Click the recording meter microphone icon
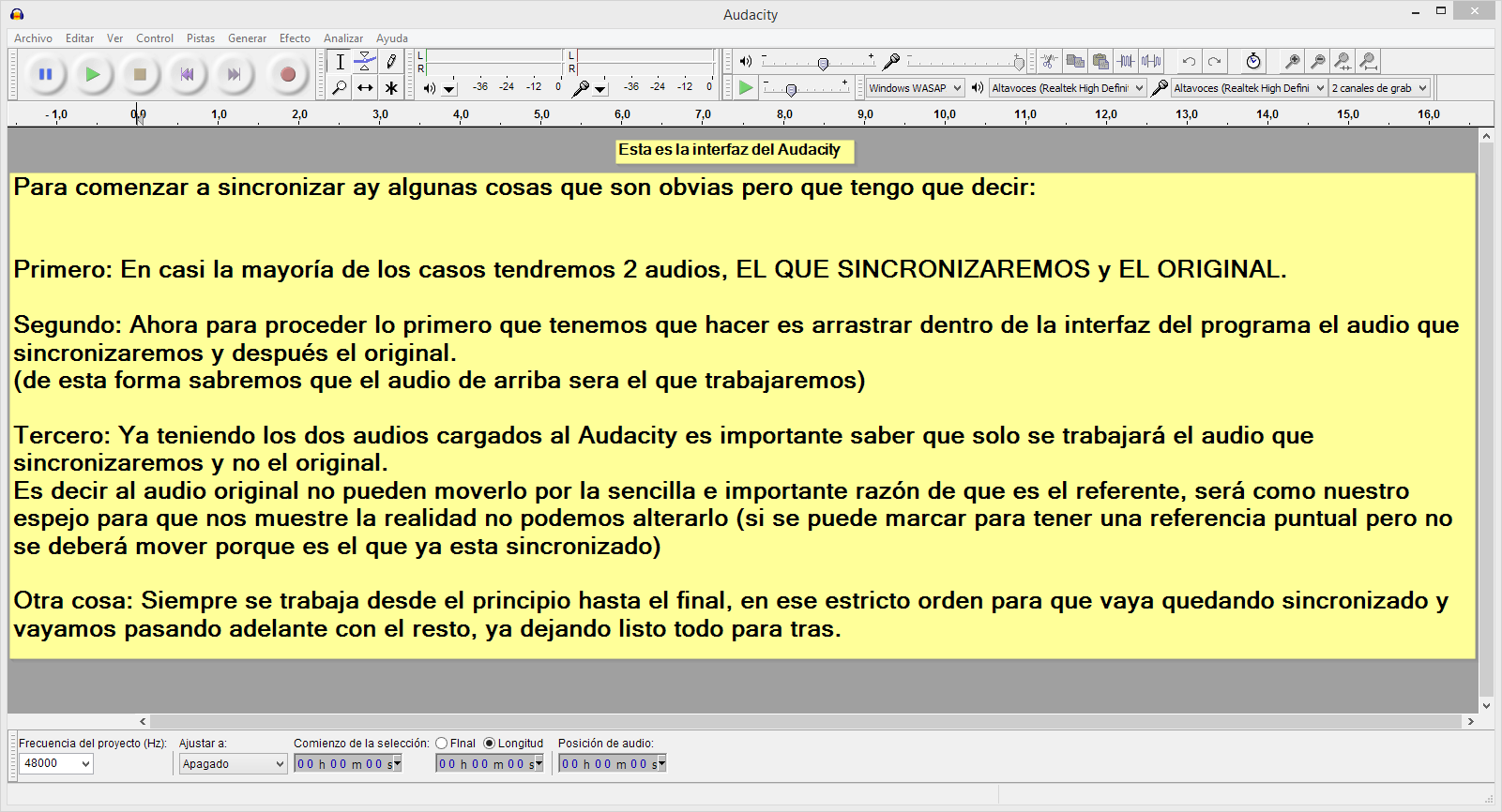 click(581, 88)
